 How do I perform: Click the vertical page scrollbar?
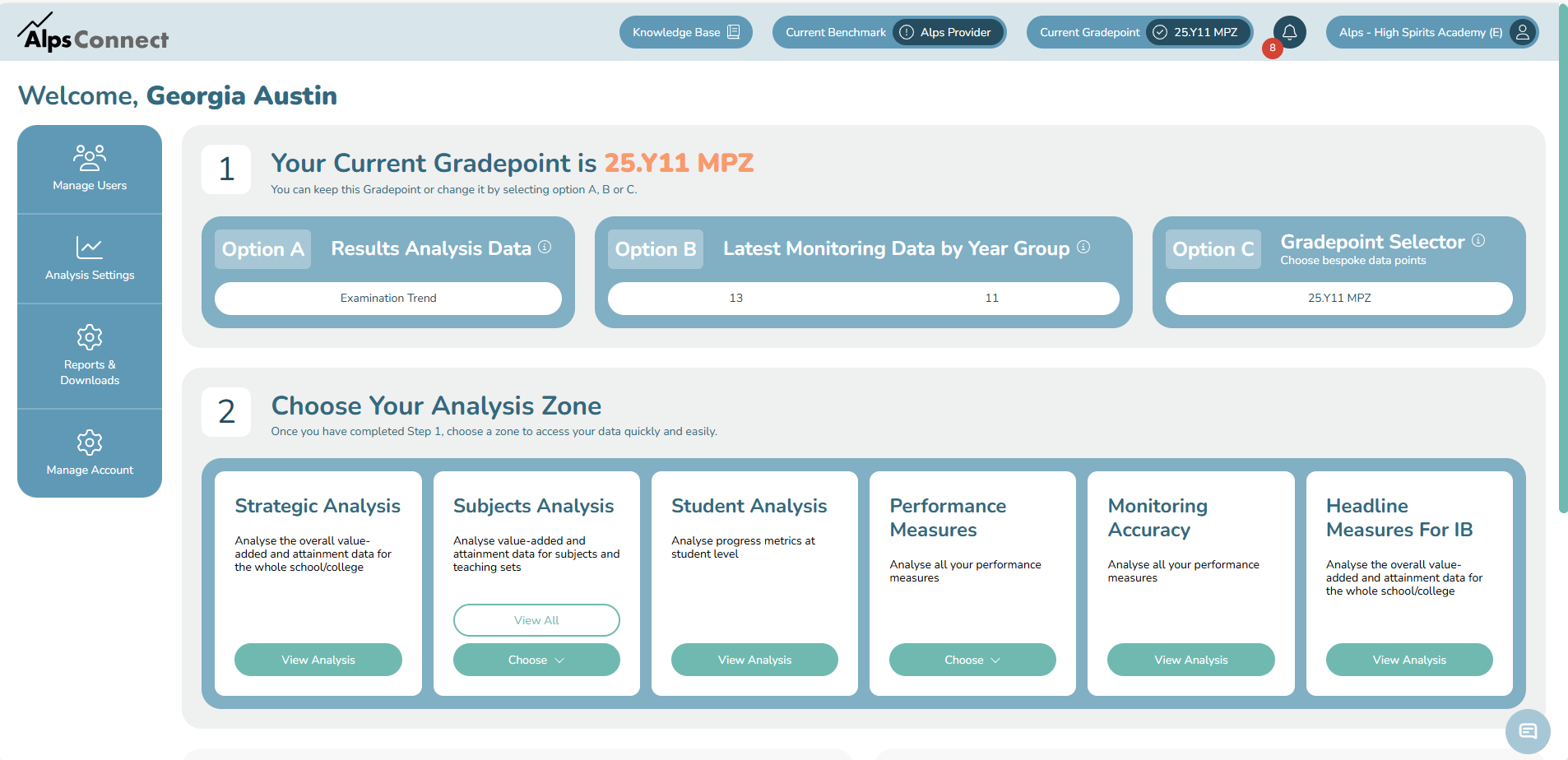[x=1563, y=257]
